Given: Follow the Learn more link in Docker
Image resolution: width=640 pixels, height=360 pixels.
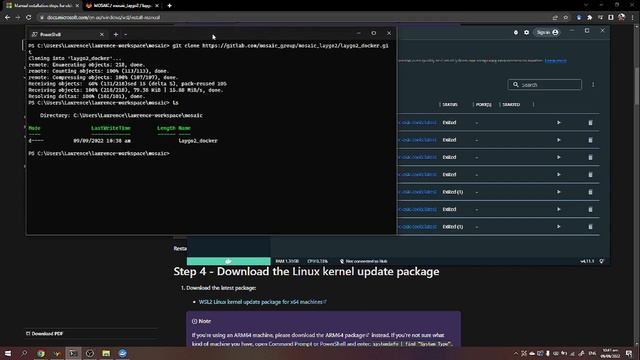Looking at the screenshot, I should (x=556, y=60).
